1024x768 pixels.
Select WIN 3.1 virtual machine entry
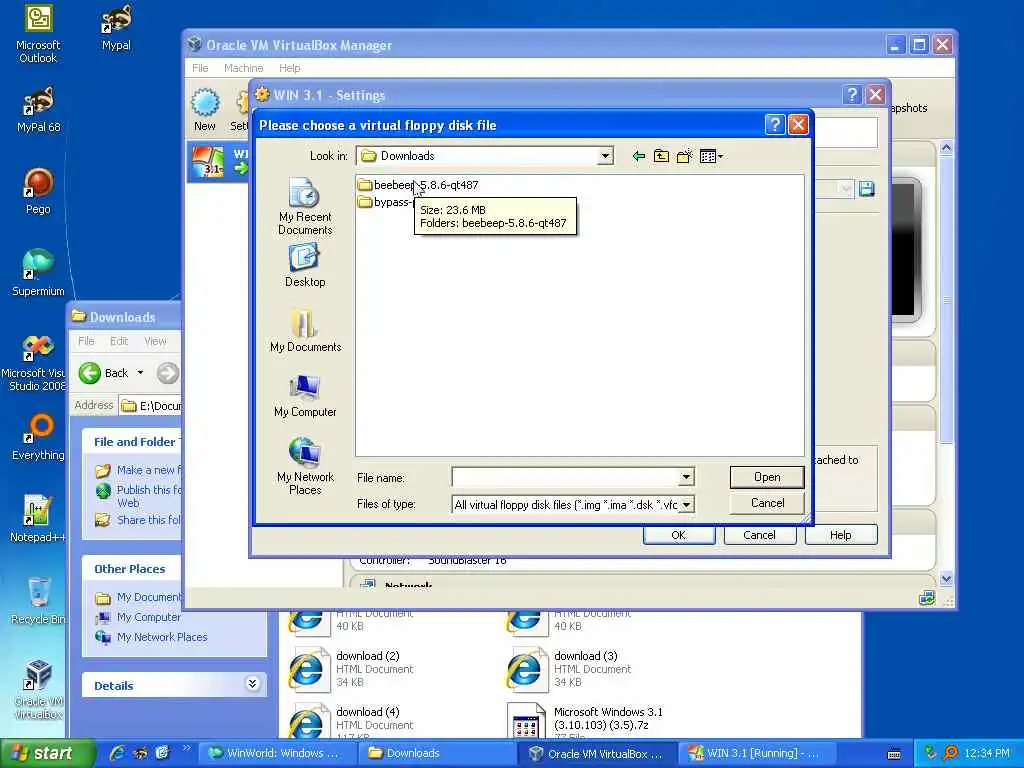[x=218, y=161]
